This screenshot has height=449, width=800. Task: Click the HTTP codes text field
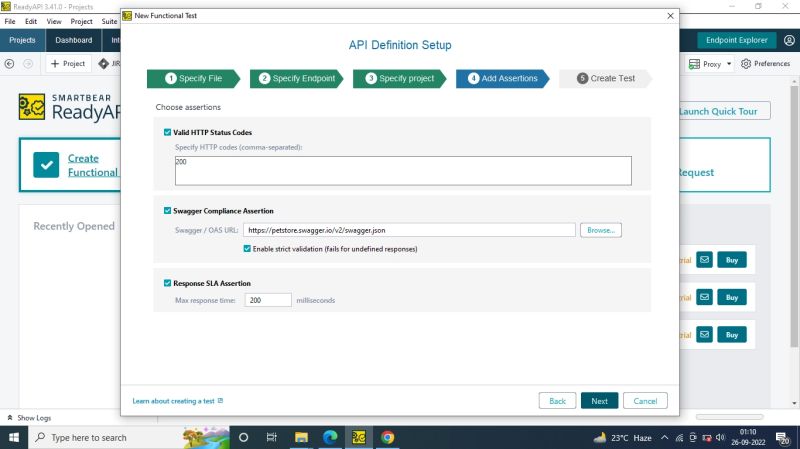point(403,171)
